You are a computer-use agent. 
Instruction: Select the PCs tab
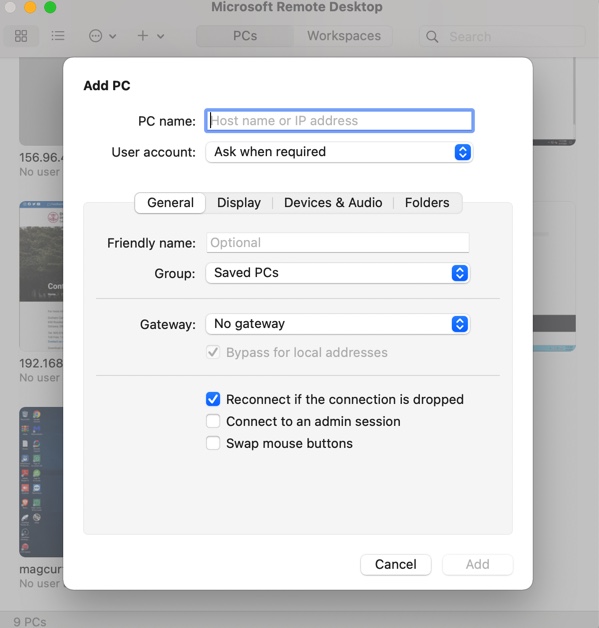[245, 36]
